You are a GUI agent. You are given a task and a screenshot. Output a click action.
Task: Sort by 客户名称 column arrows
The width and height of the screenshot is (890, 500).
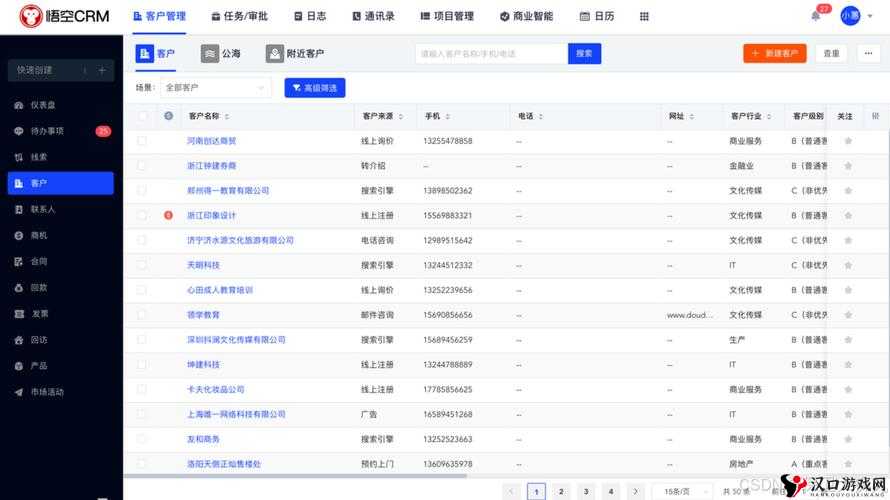227,116
